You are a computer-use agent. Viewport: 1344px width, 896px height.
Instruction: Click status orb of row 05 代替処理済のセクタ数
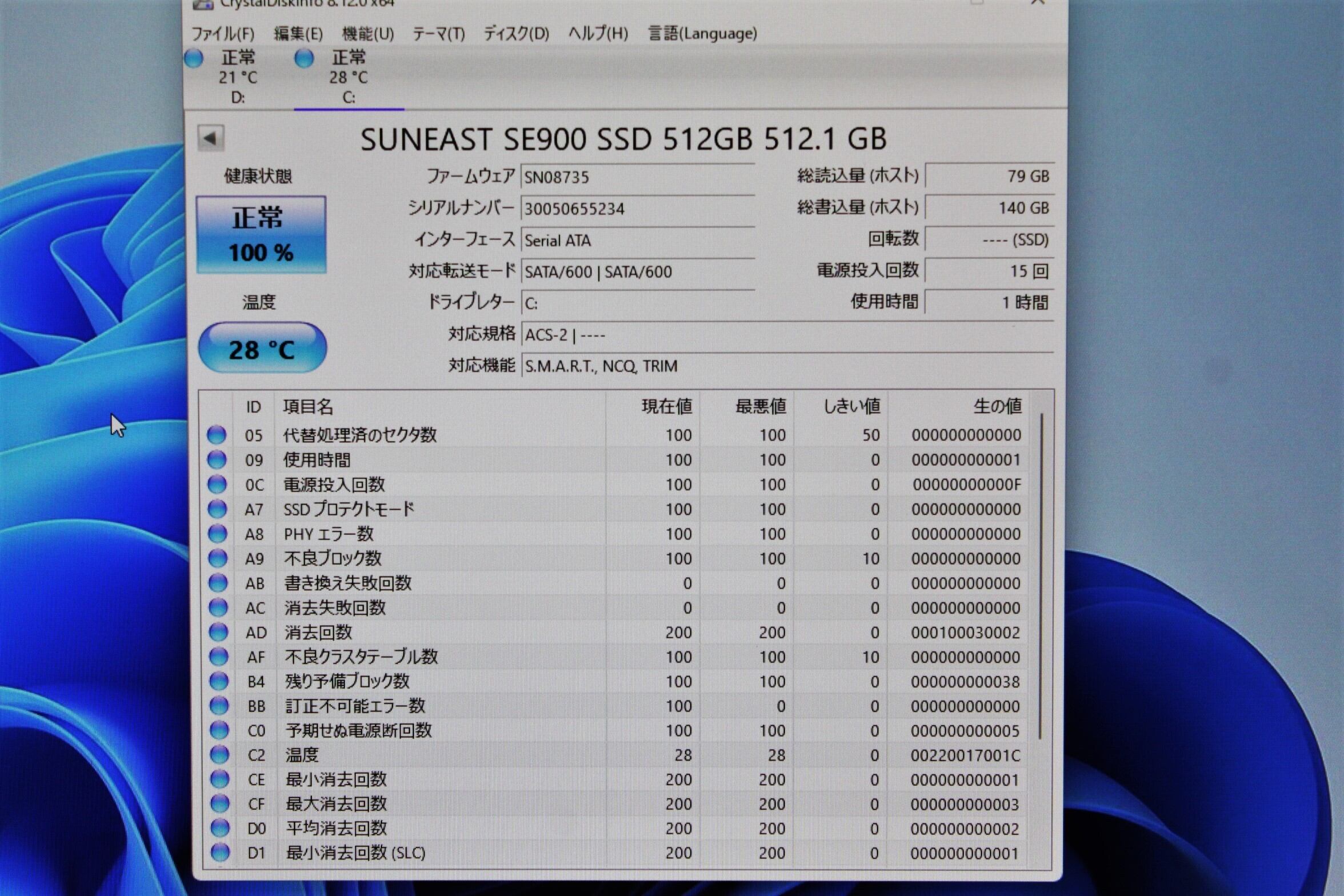(217, 435)
